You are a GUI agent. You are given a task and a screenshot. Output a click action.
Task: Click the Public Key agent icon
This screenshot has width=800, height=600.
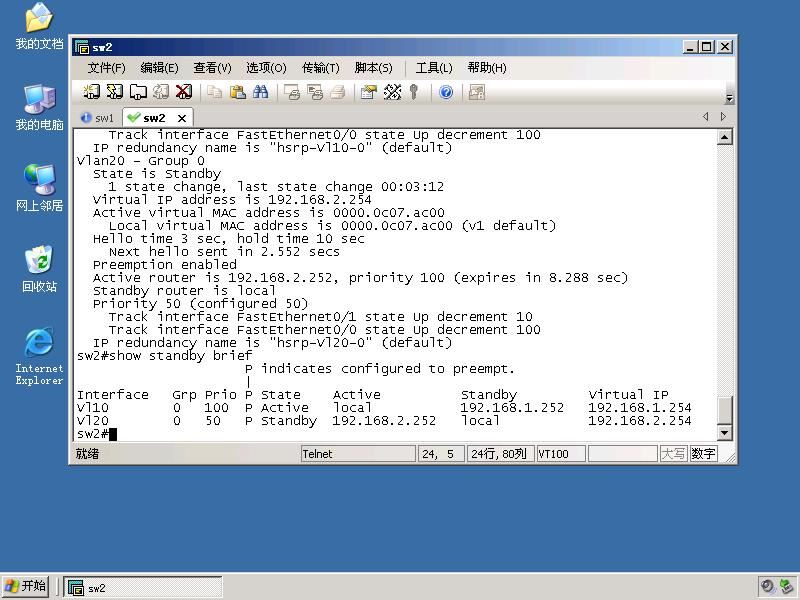(414, 92)
